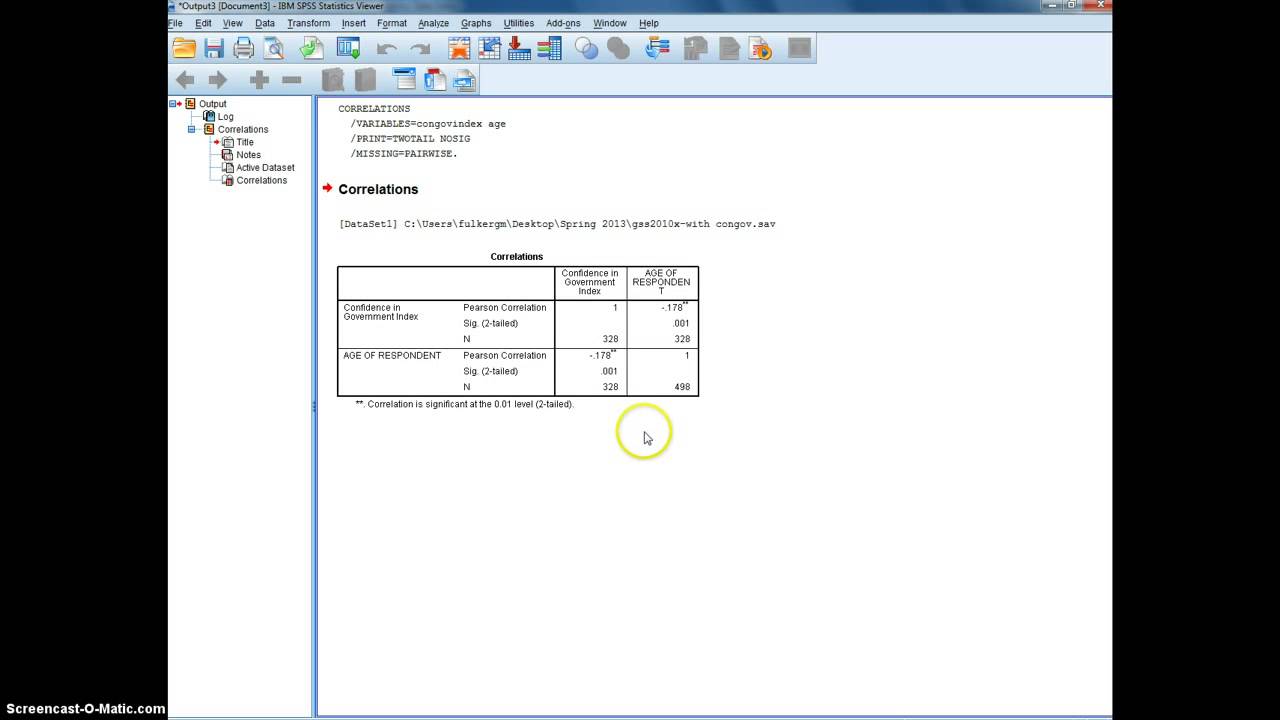Click the significance footnote below the table
This screenshot has height=720, width=1280.
coord(465,404)
